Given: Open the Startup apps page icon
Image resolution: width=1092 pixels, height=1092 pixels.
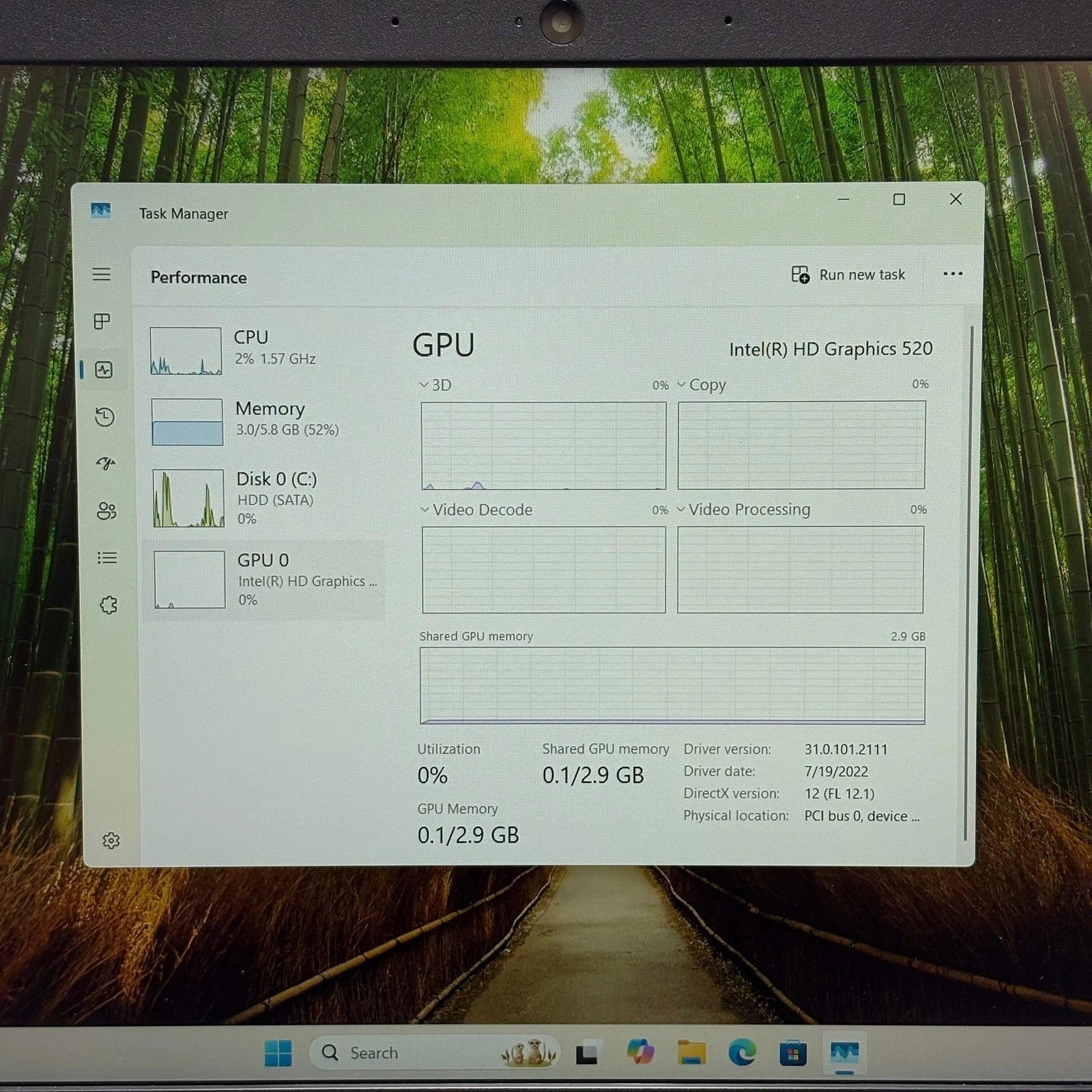Looking at the screenshot, I should [x=105, y=464].
